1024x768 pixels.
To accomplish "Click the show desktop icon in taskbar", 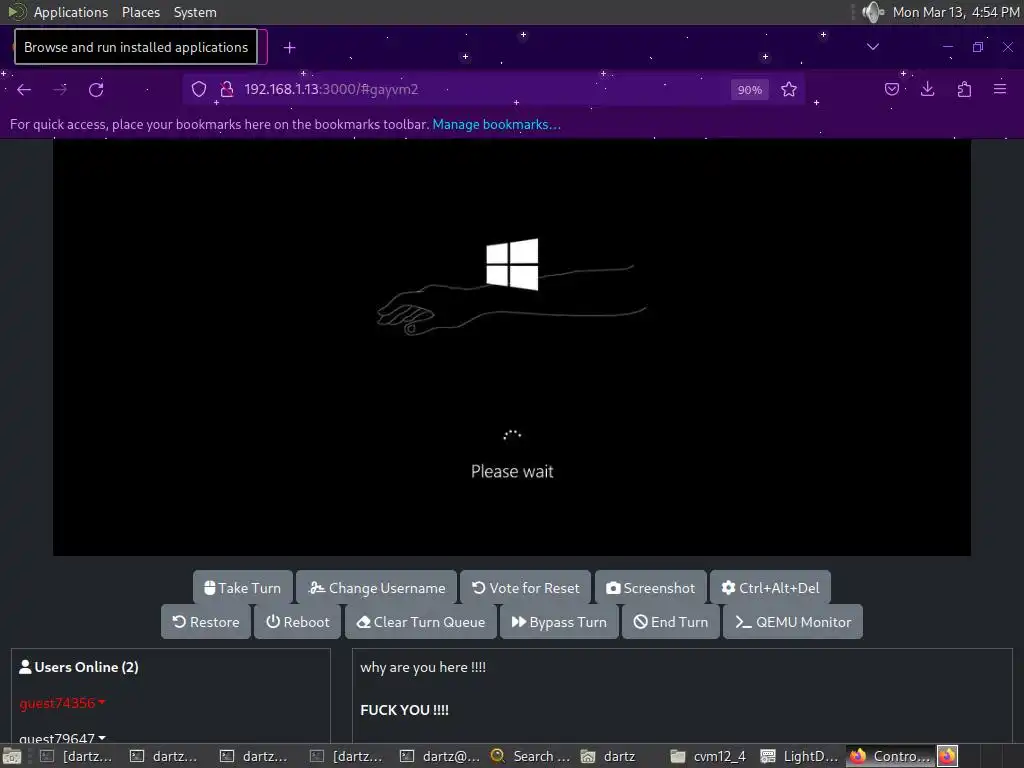I will (x=12, y=756).
